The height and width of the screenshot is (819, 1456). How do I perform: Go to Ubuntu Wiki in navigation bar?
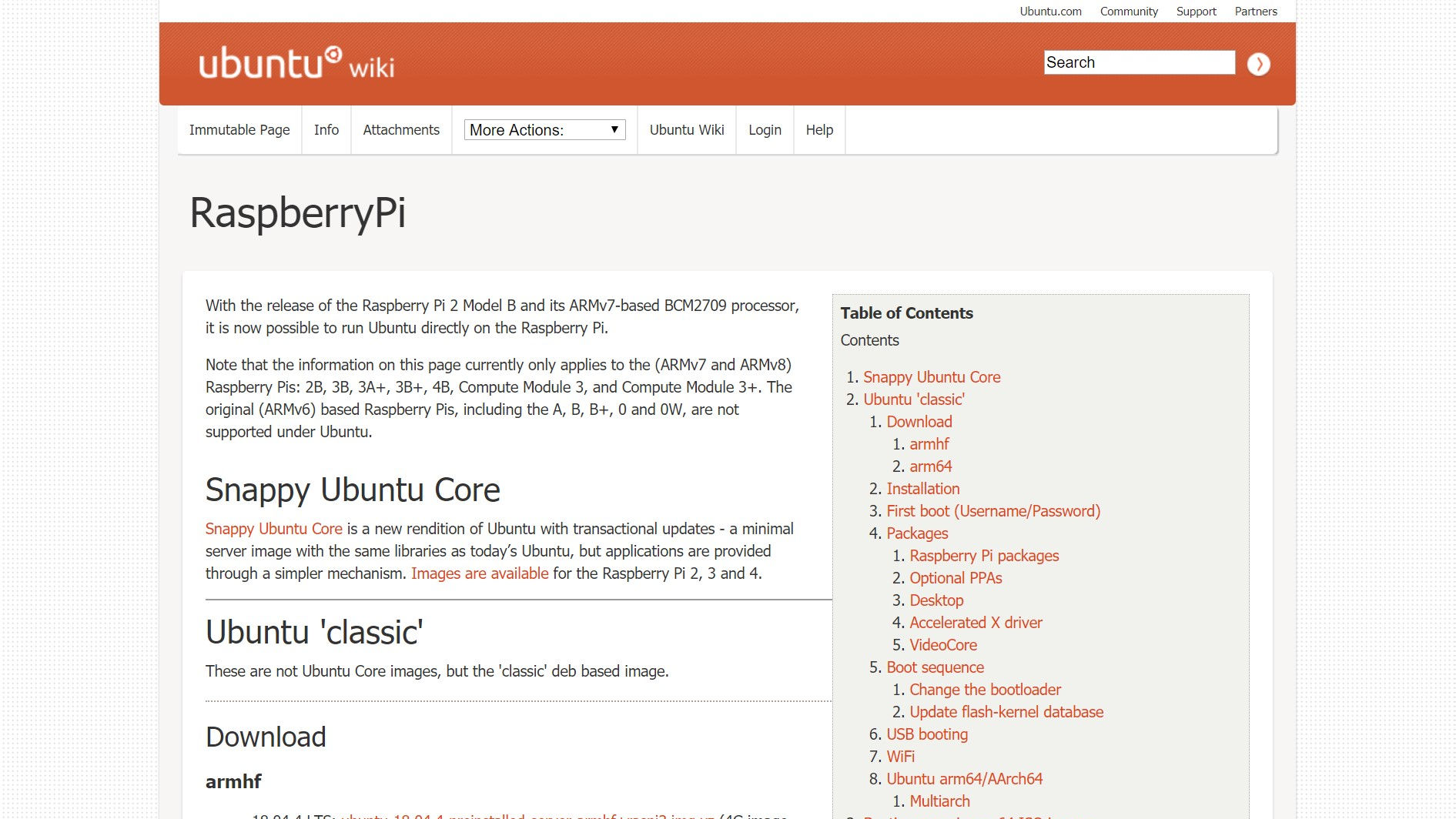(x=687, y=130)
